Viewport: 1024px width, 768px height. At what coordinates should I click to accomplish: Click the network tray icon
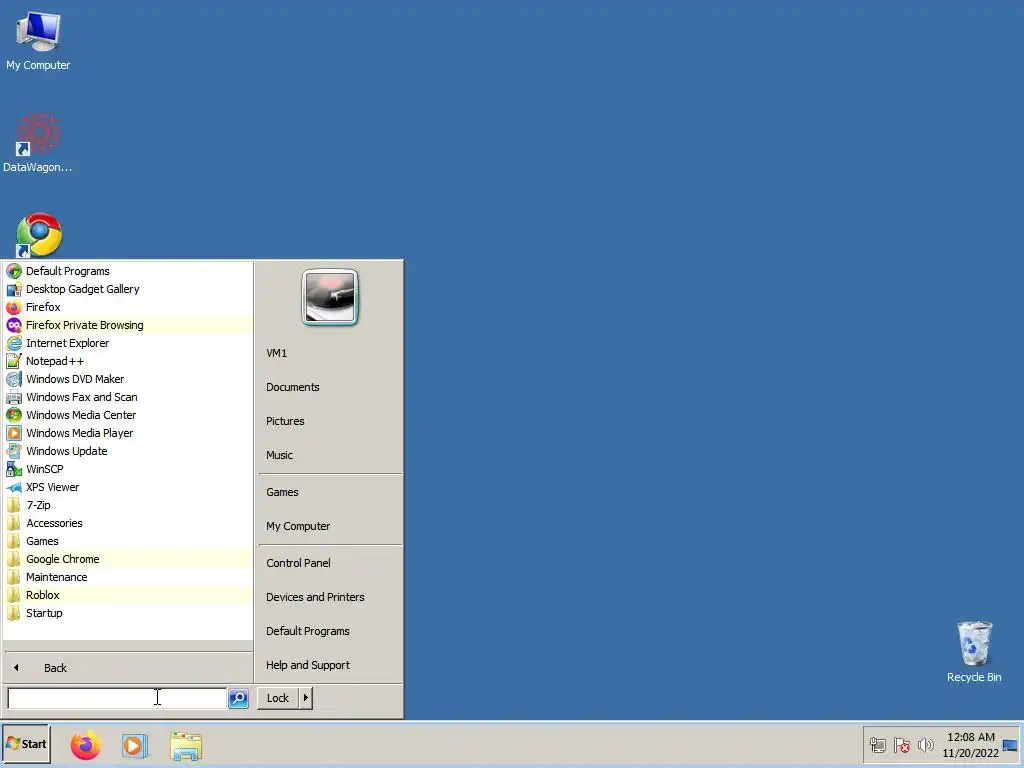click(x=878, y=744)
